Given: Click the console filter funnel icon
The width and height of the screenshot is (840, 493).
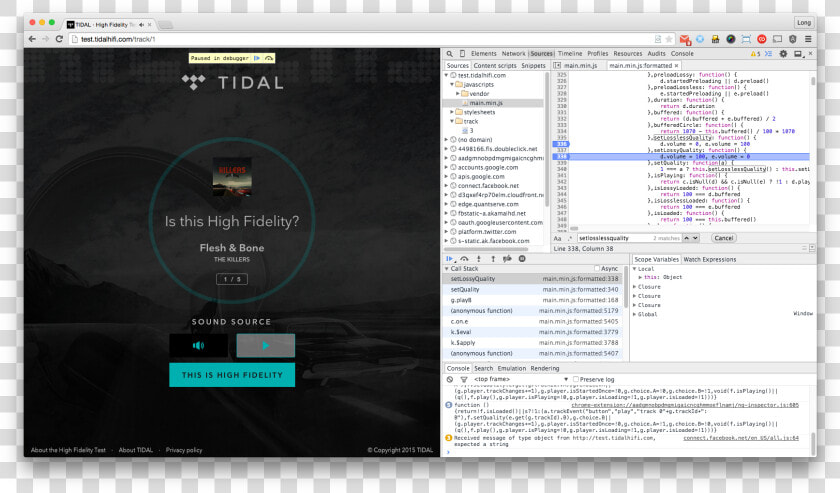Looking at the screenshot, I should click(464, 379).
